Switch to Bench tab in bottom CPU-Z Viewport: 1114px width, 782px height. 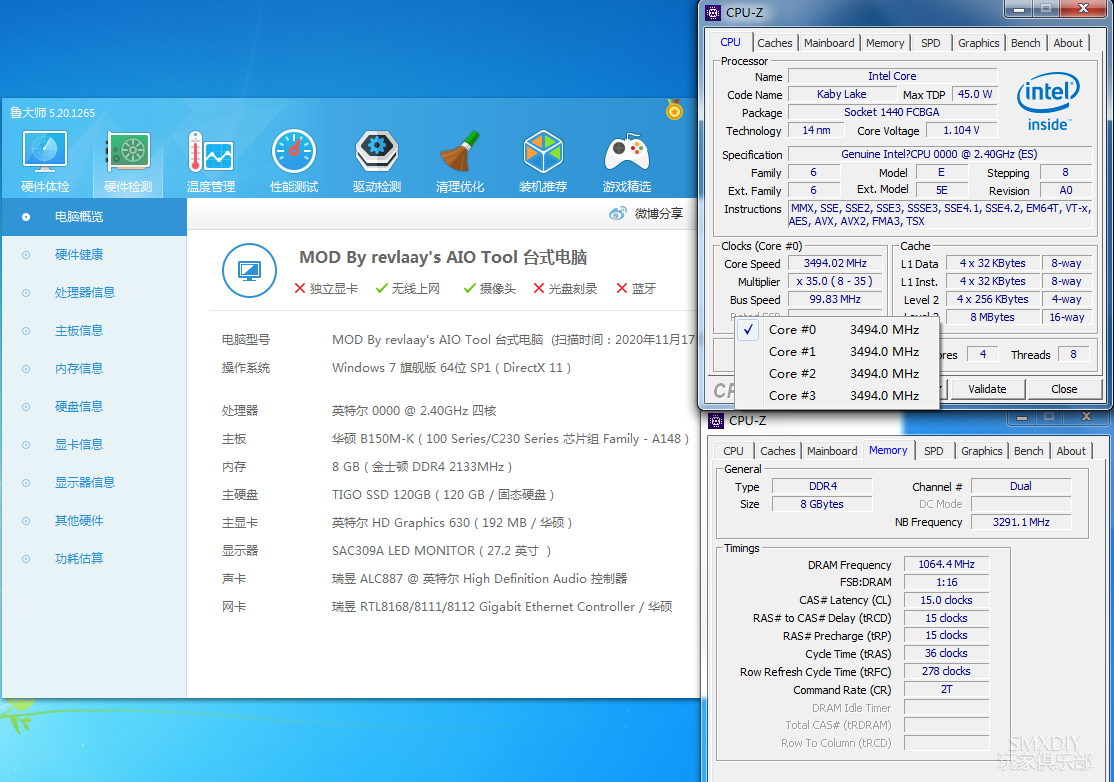[x=1029, y=451]
